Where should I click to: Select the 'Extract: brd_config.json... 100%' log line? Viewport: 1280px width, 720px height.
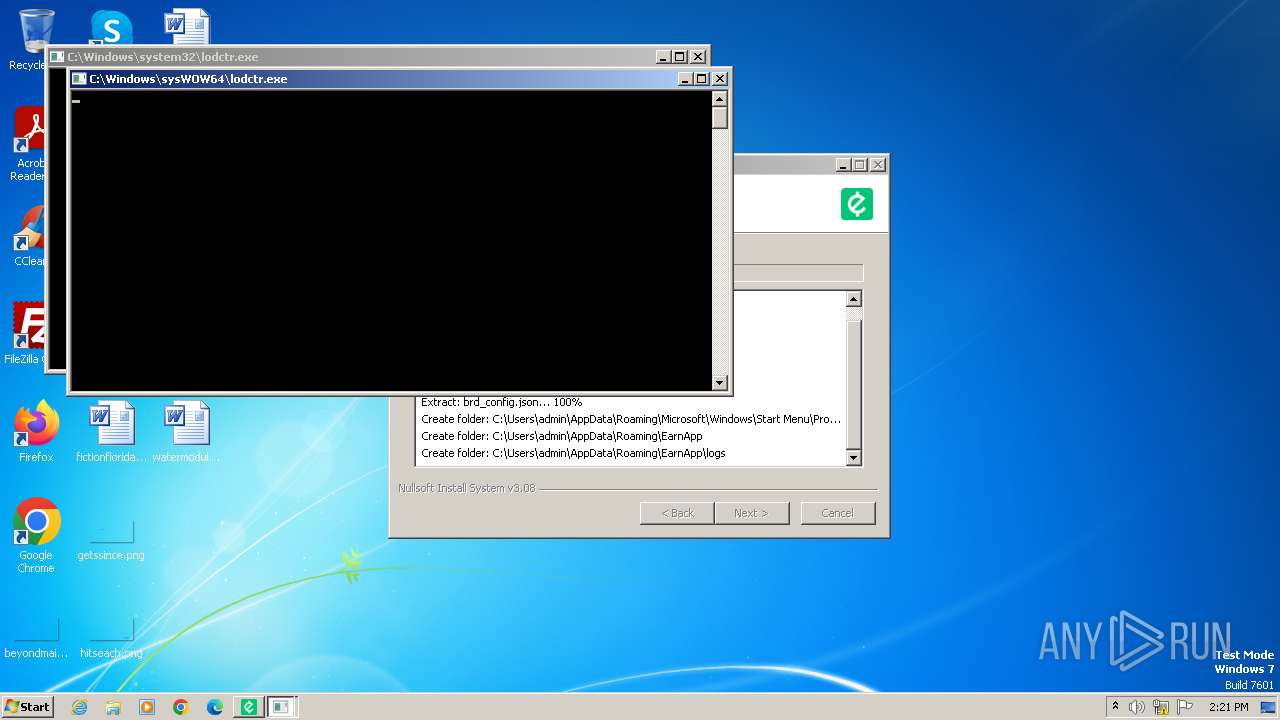(x=502, y=402)
